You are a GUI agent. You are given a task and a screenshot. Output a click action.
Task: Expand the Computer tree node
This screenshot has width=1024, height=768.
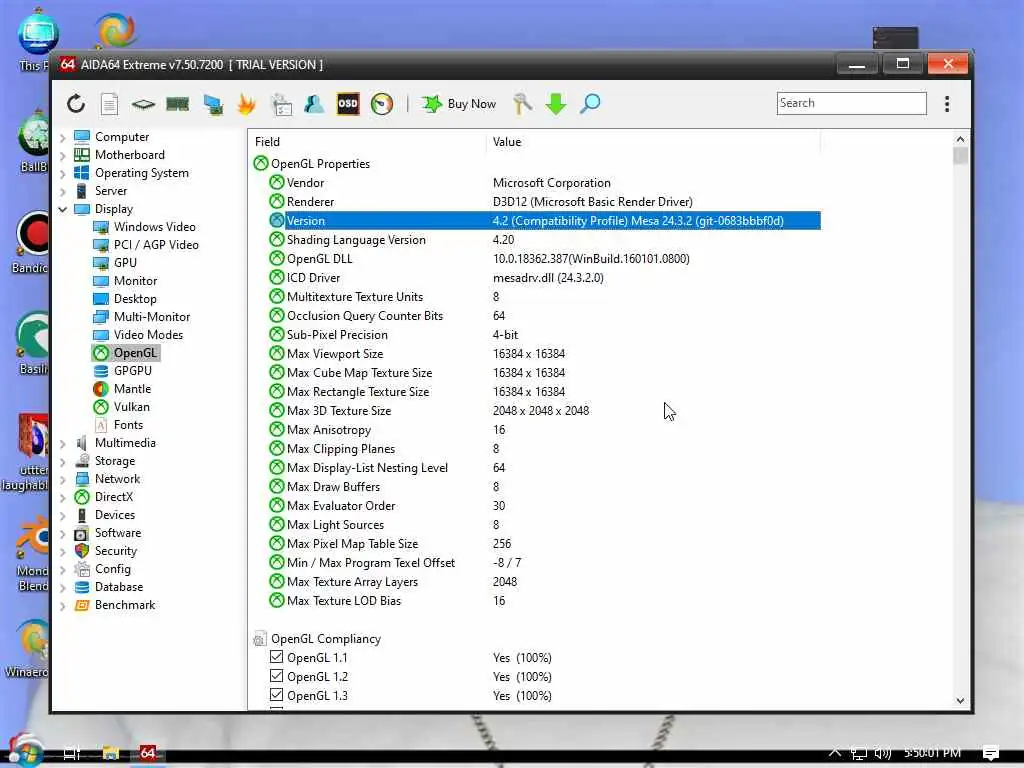63,137
